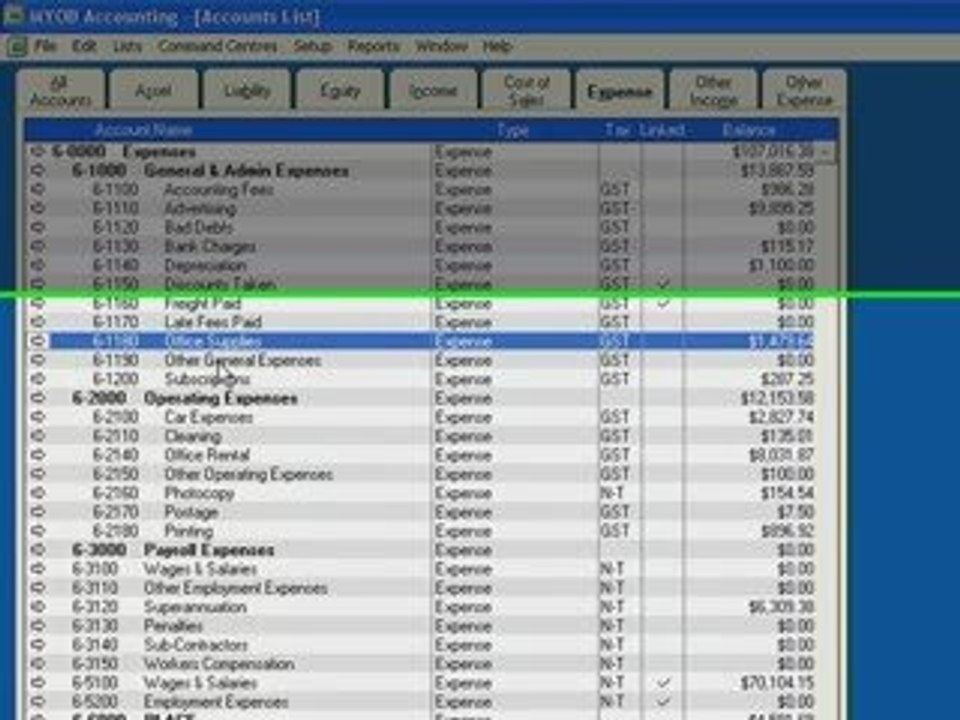Open the Help menu

[x=497, y=46]
